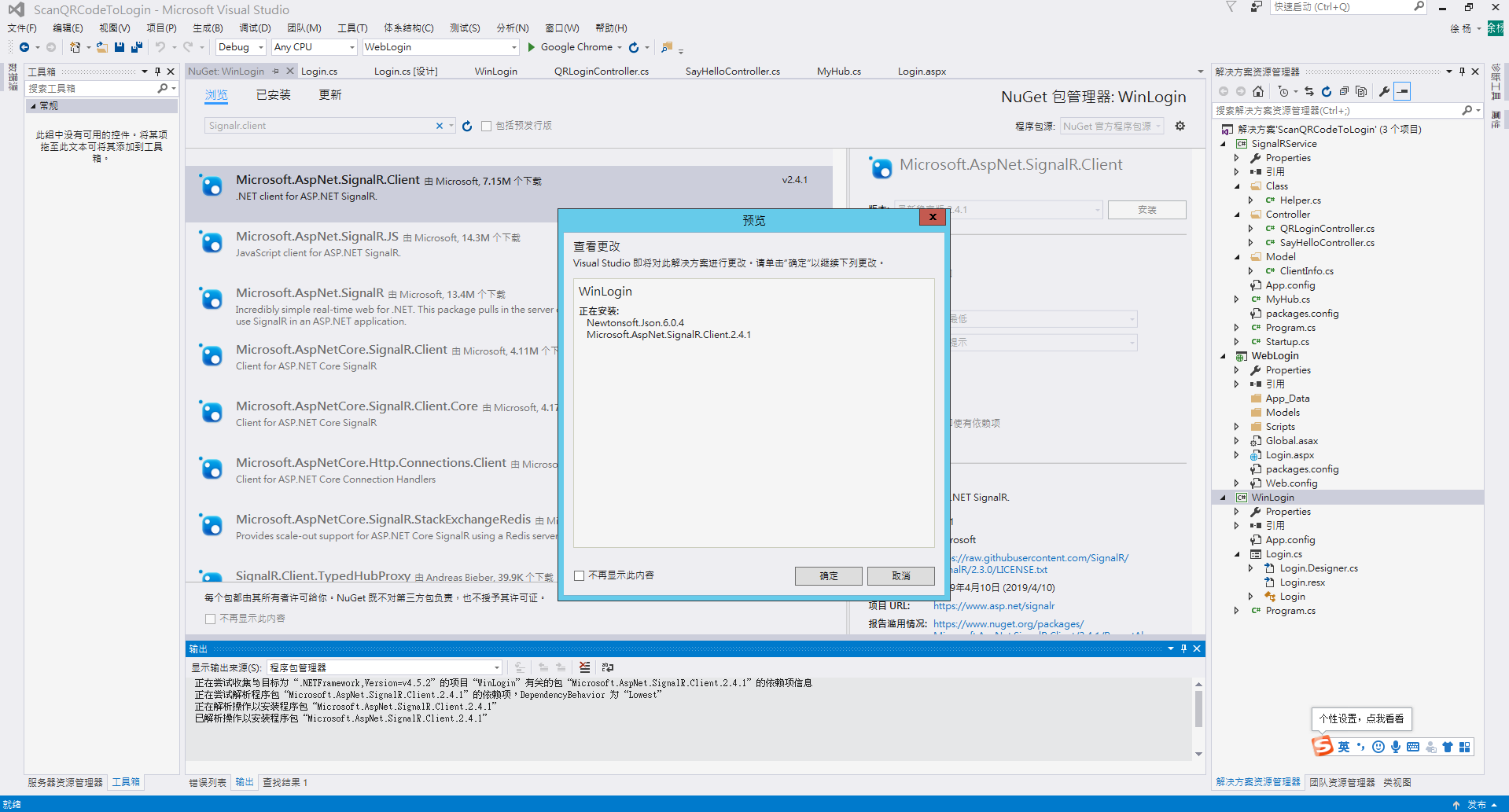Start debugging with the green play icon
The image size is (1509, 812).
(532, 47)
